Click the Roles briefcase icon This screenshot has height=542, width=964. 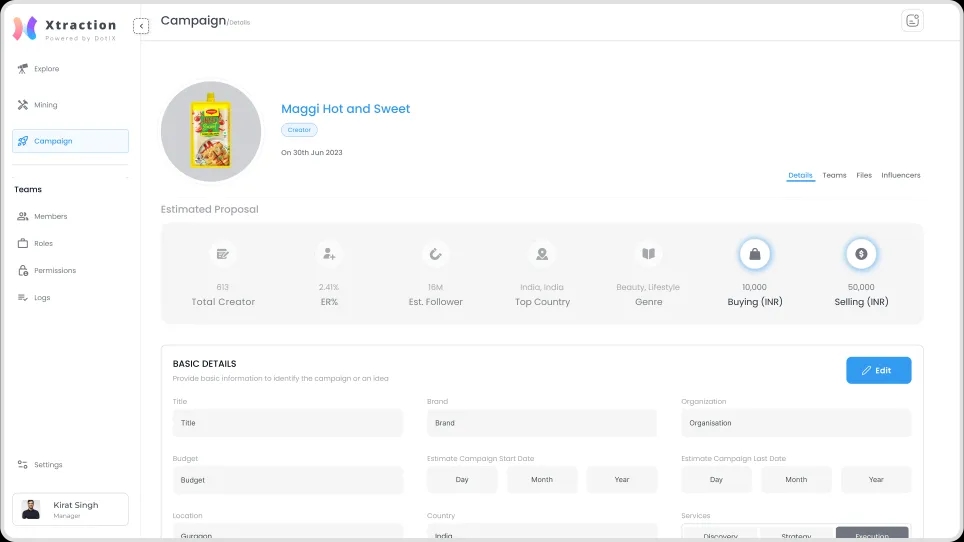tap(23, 243)
